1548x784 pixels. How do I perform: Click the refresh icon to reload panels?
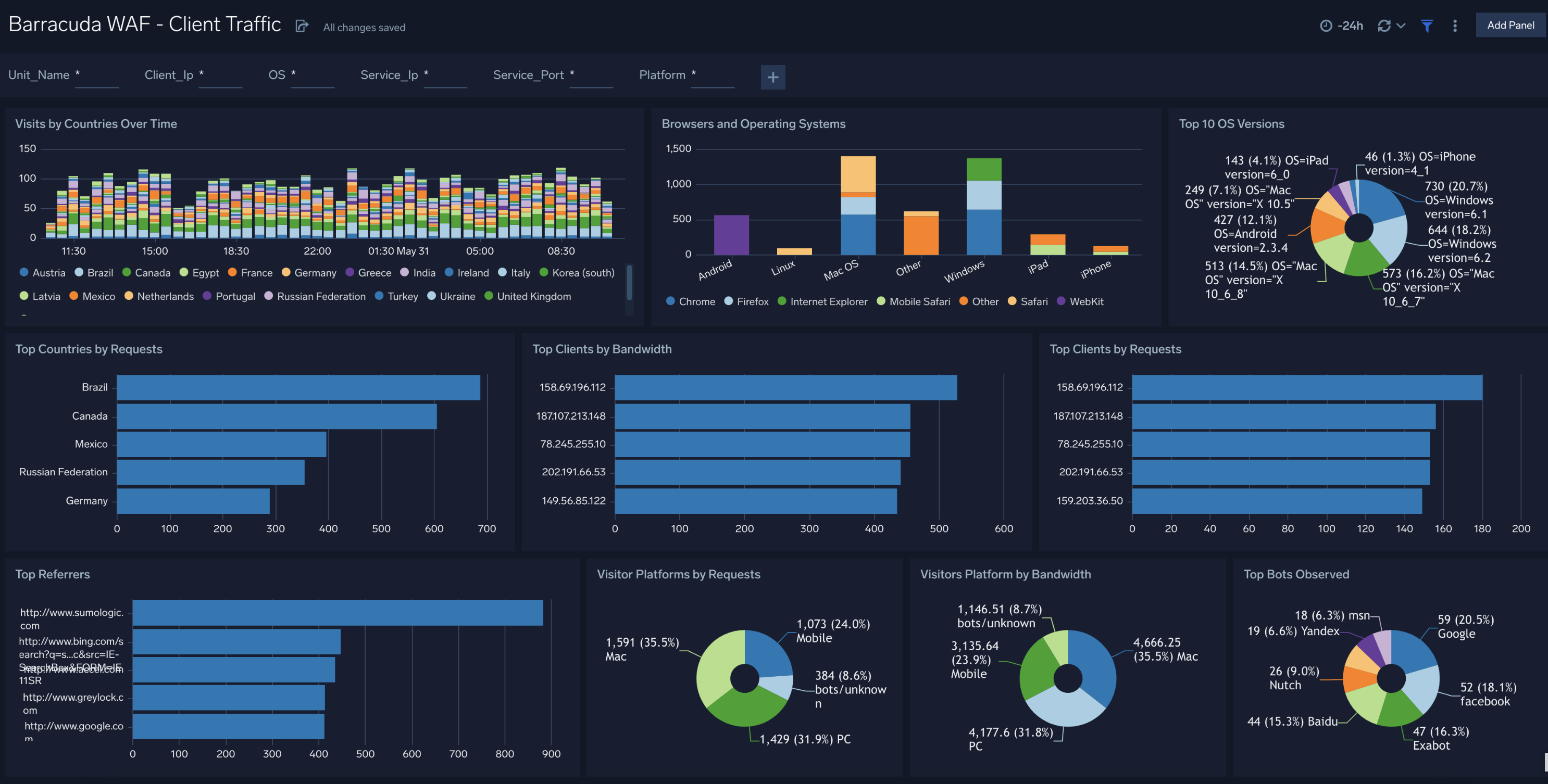(1384, 25)
